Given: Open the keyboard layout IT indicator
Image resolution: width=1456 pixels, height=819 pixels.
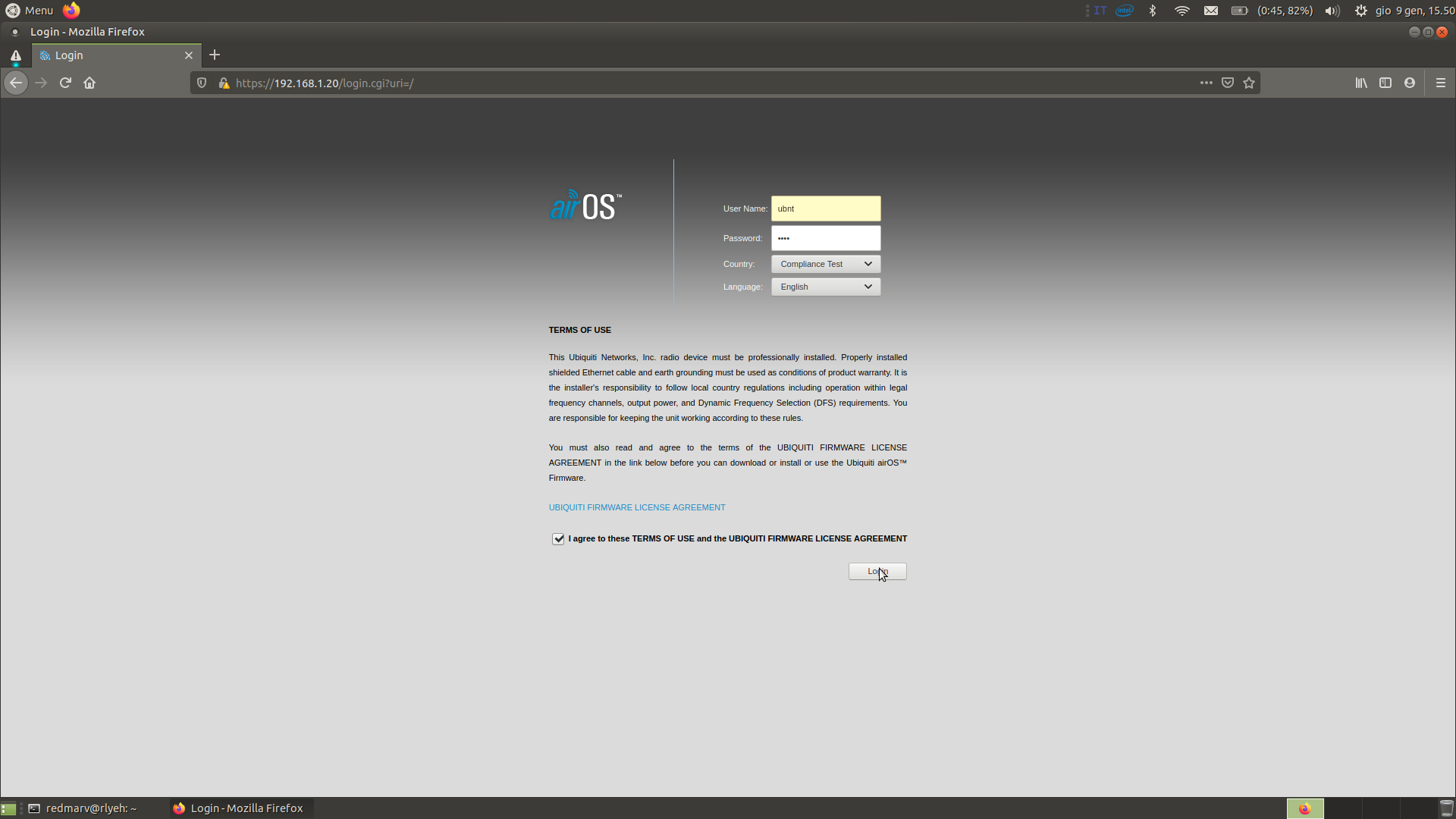Looking at the screenshot, I should 1100,11.
